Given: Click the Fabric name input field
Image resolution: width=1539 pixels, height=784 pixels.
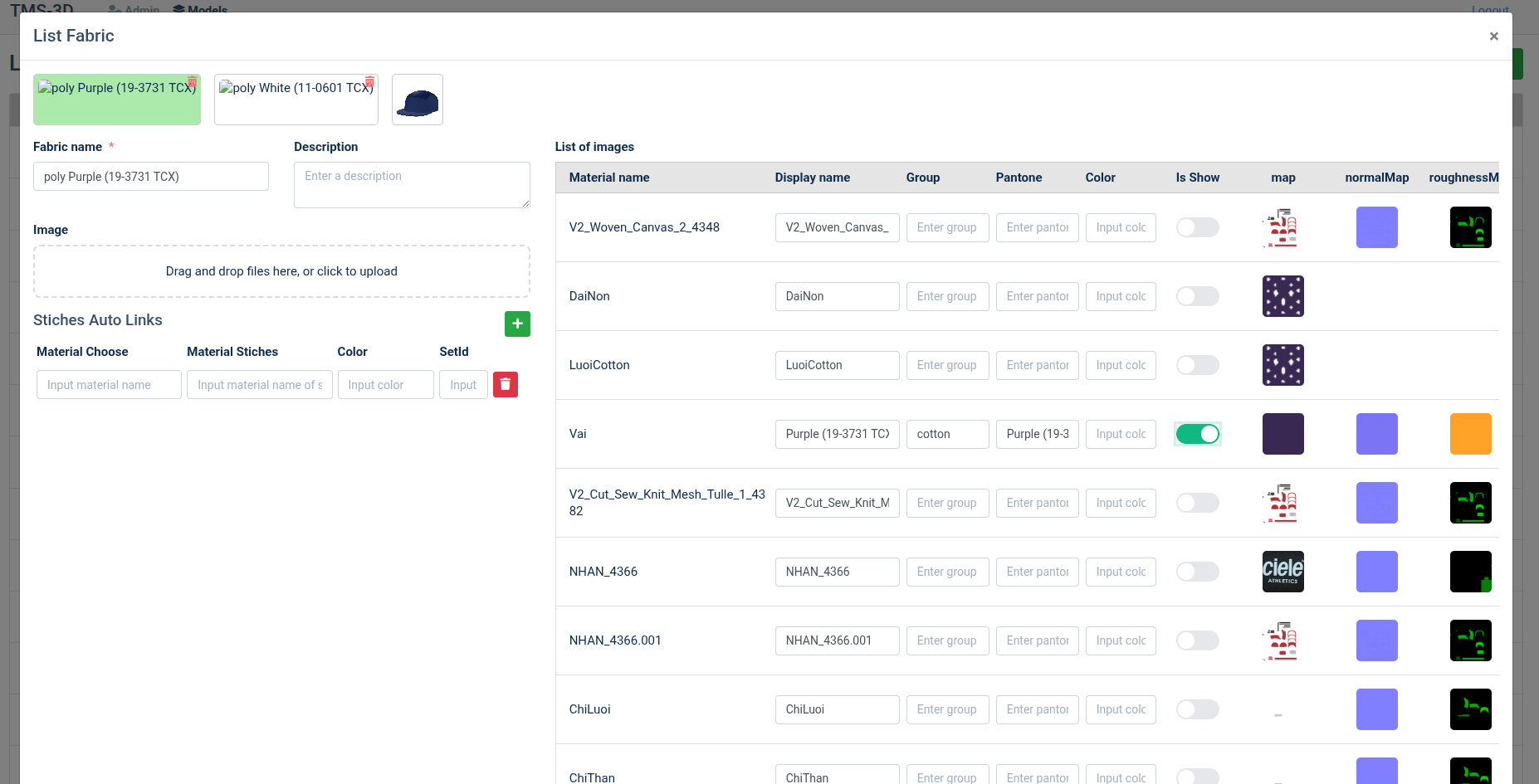Looking at the screenshot, I should 151,177.
